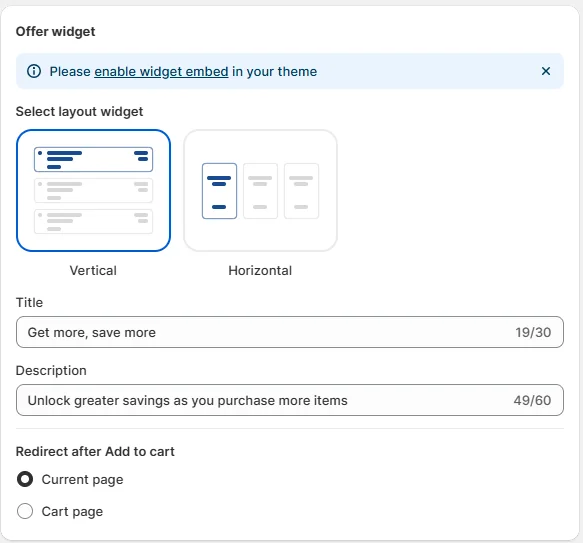Image resolution: width=583 pixels, height=543 pixels.
Task: Click the 49/60 character counter in Description
Action: (532, 400)
